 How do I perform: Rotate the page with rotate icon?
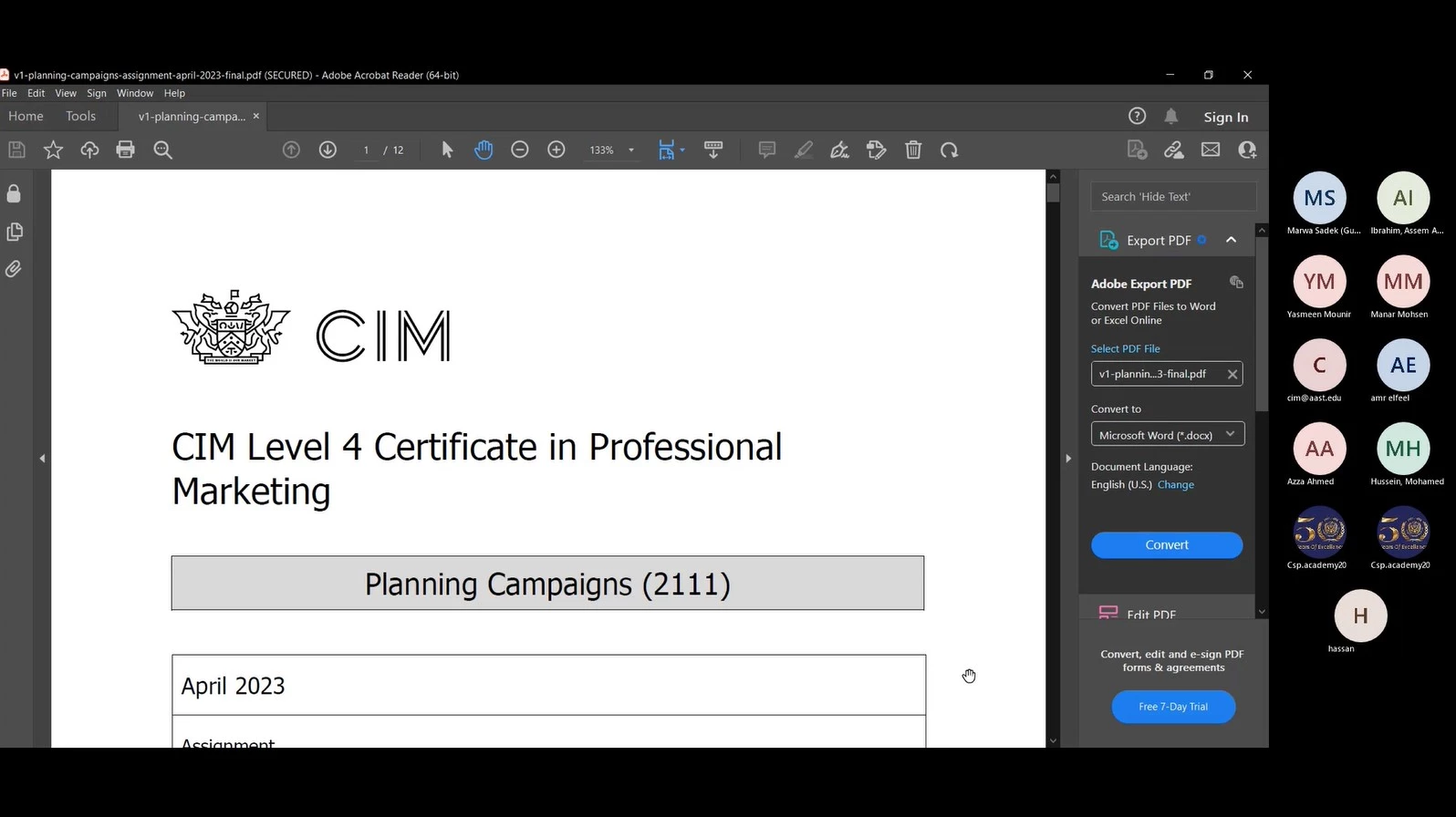coord(950,150)
